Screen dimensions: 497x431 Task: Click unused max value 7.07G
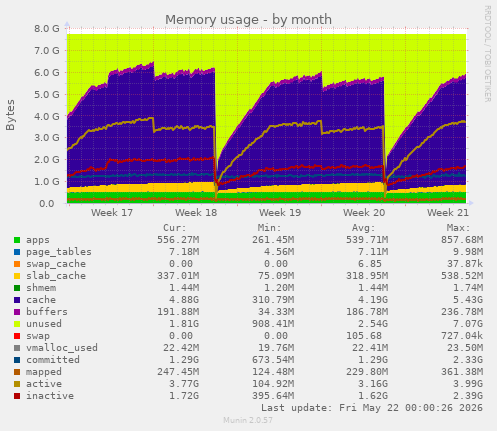click(468, 324)
